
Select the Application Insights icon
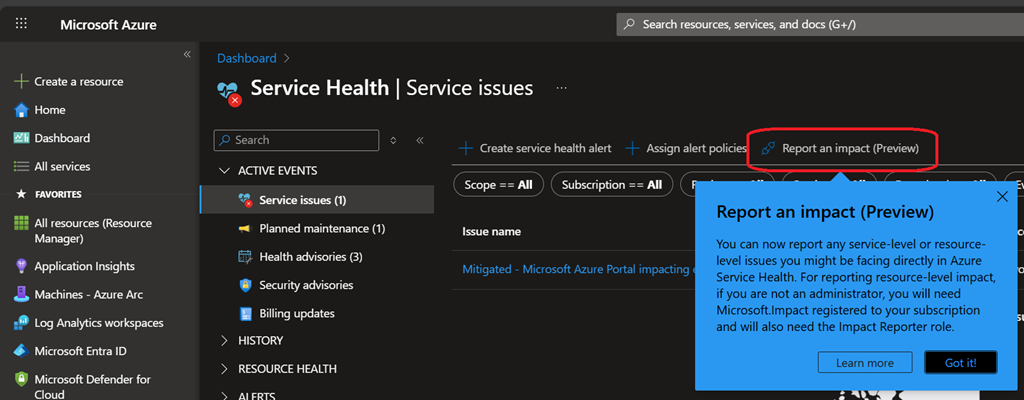21,267
